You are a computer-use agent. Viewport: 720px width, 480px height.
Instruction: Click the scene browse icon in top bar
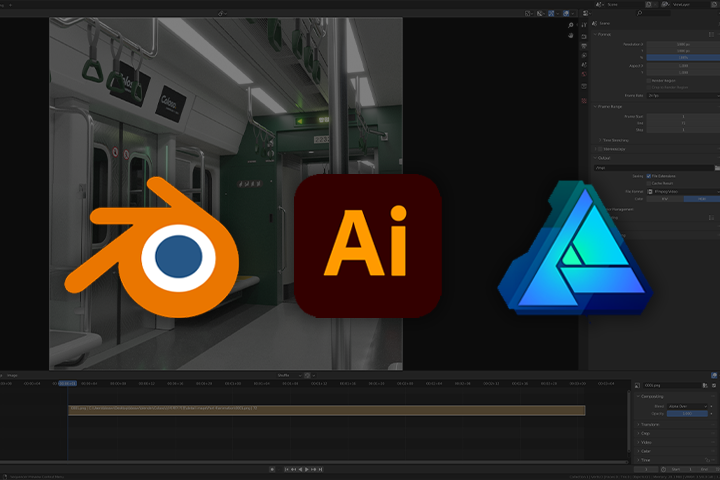[x=599, y=5]
